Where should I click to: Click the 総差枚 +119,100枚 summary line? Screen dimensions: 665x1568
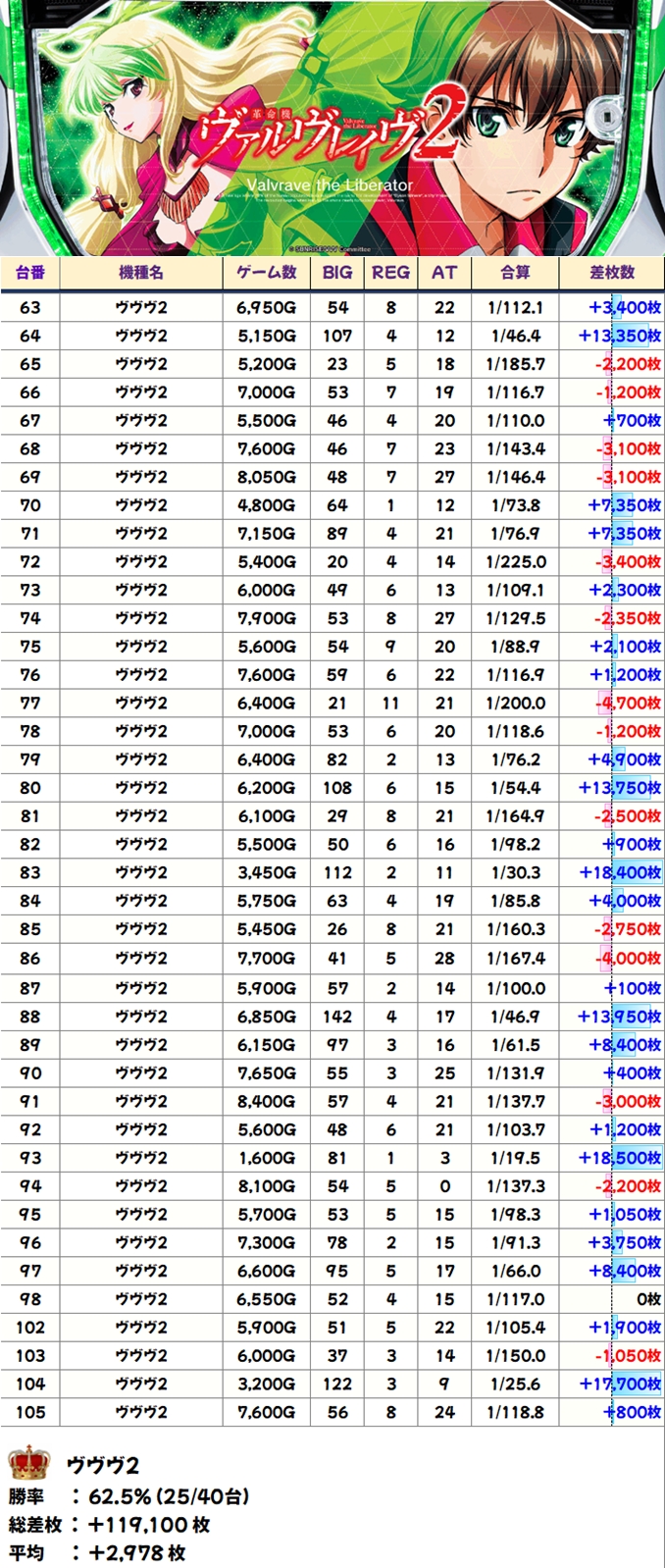point(110,1525)
